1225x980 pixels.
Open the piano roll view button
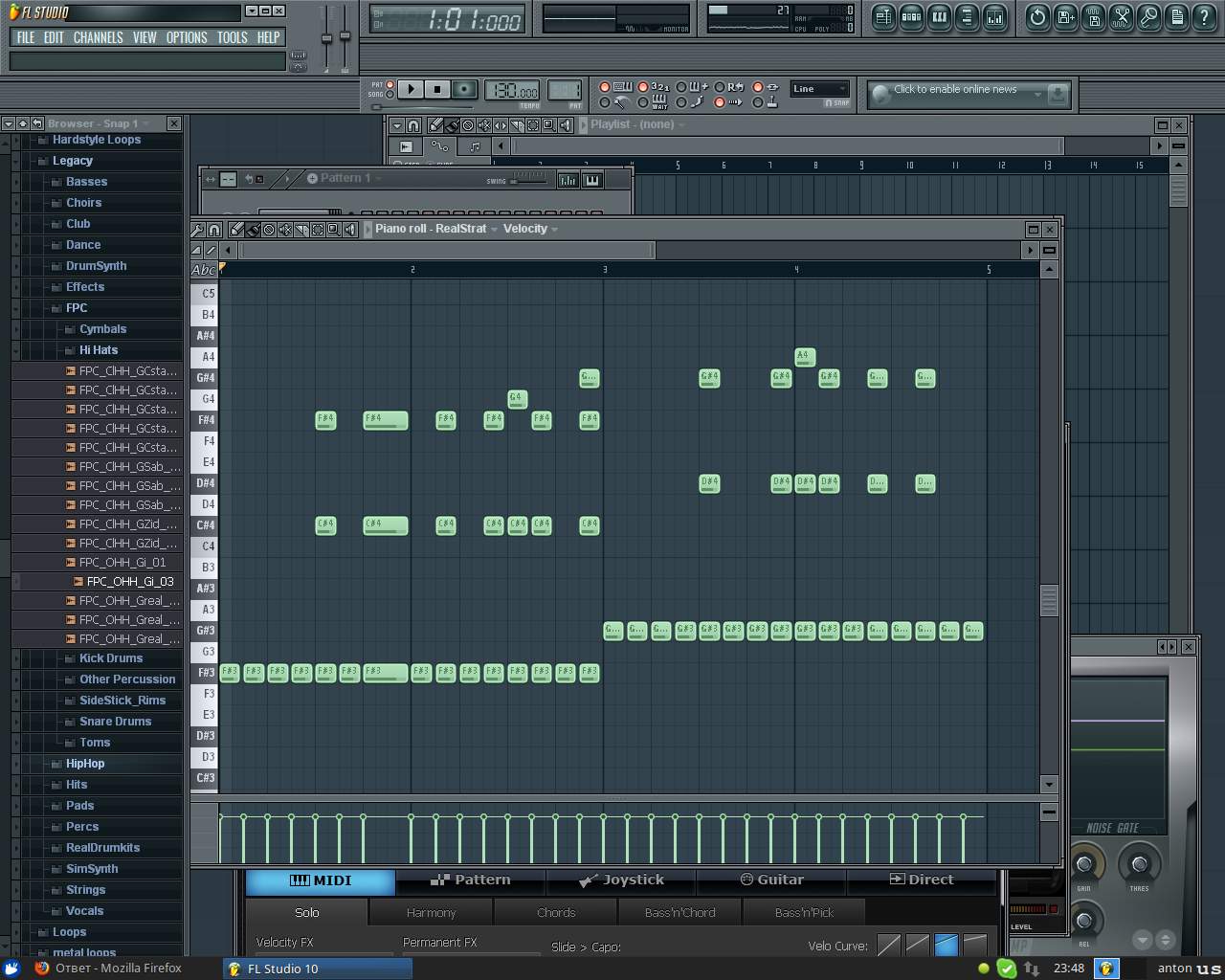tap(939, 17)
